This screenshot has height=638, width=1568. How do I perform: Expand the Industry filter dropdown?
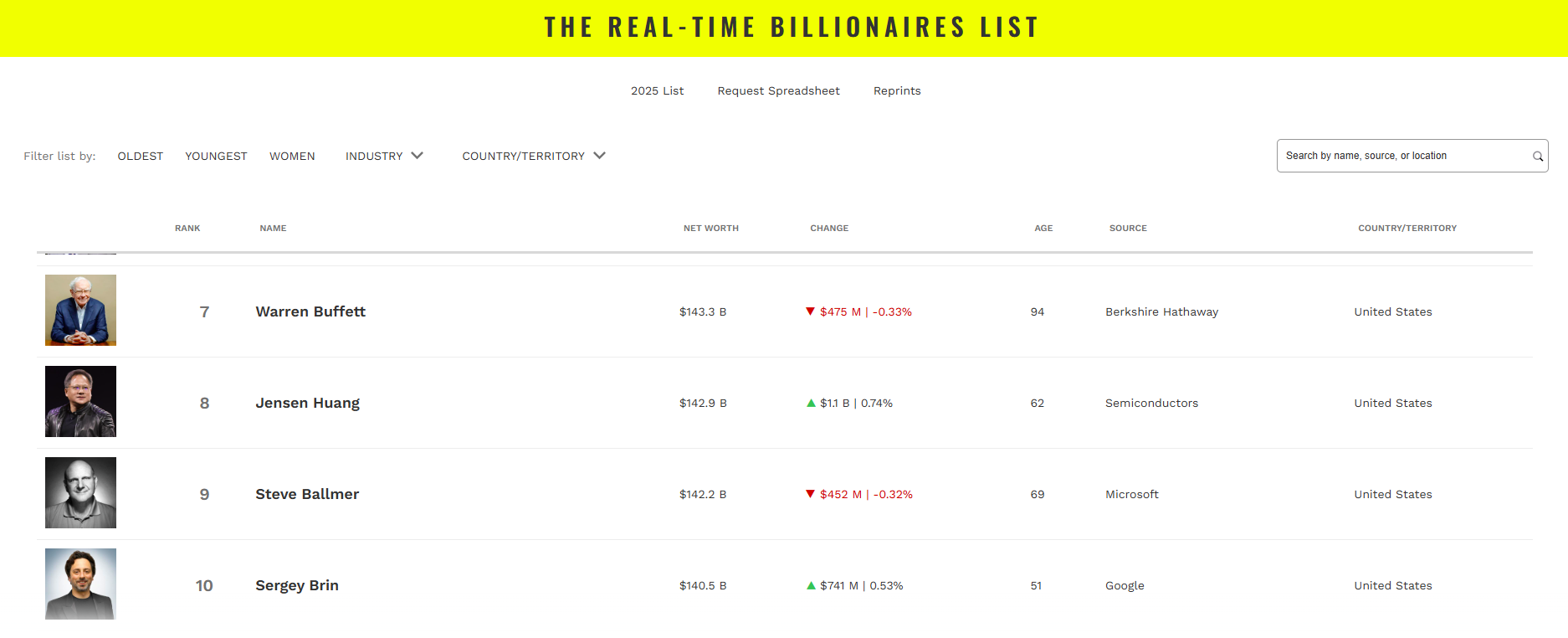click(x=384, y=156)
